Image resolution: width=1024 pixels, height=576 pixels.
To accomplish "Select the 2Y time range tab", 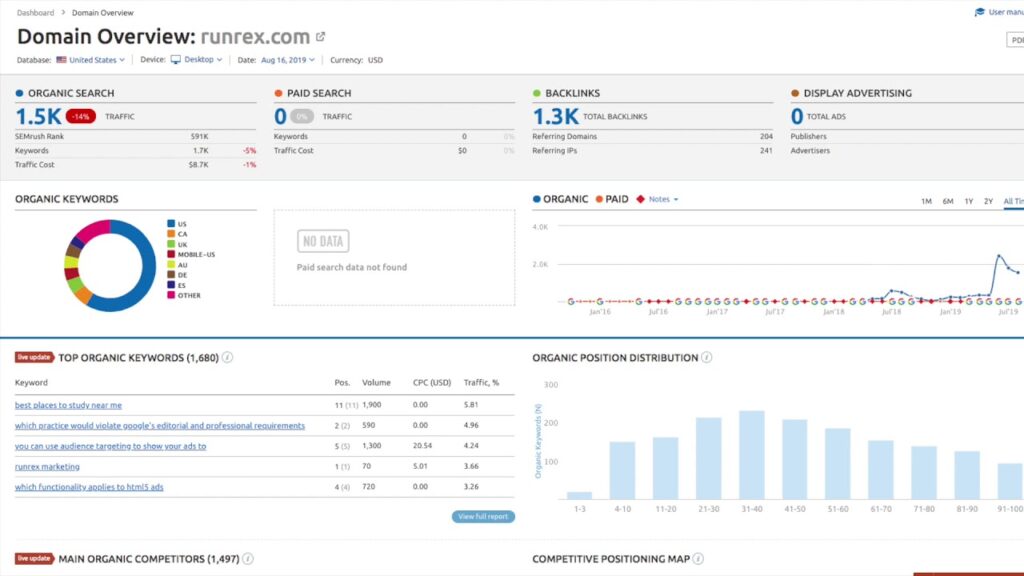I will 988,201.
